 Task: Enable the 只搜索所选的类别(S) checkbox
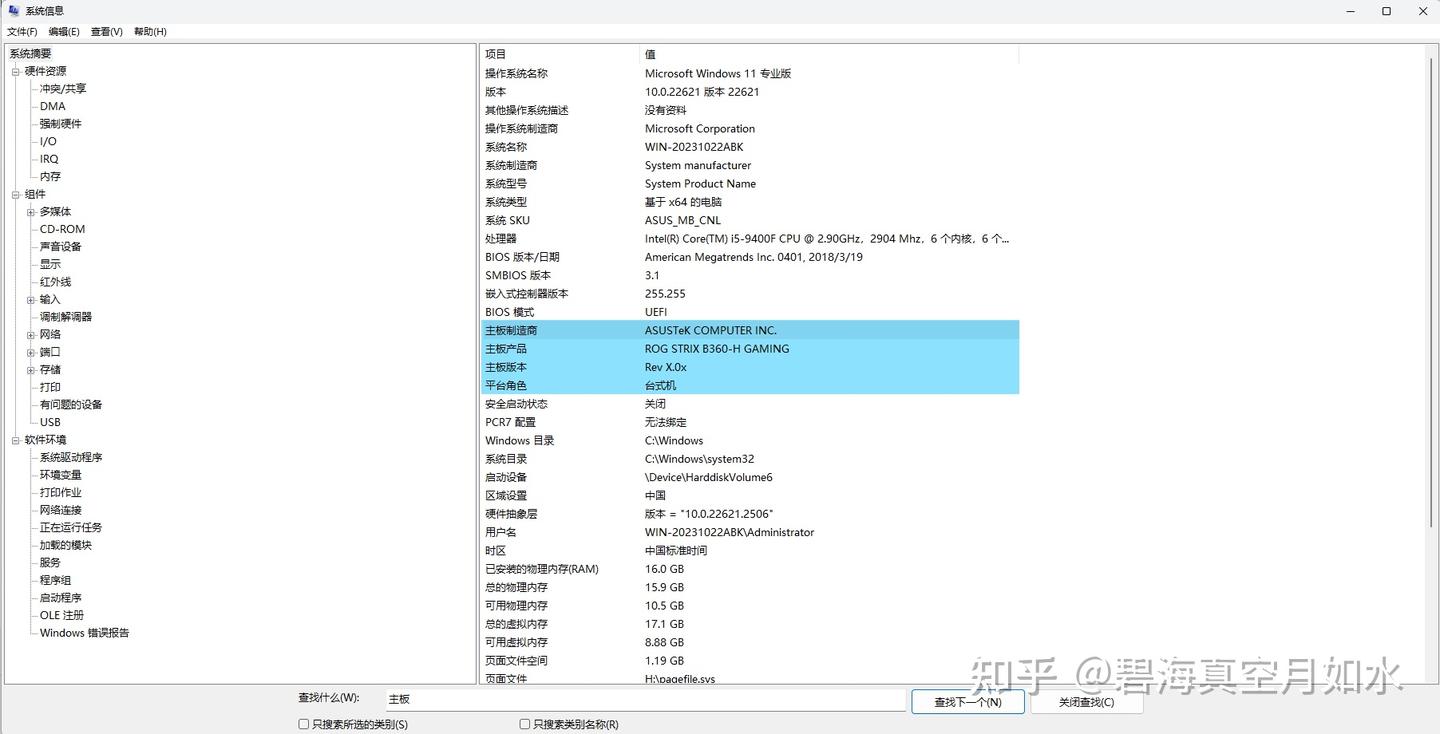(x=303, y=723)
